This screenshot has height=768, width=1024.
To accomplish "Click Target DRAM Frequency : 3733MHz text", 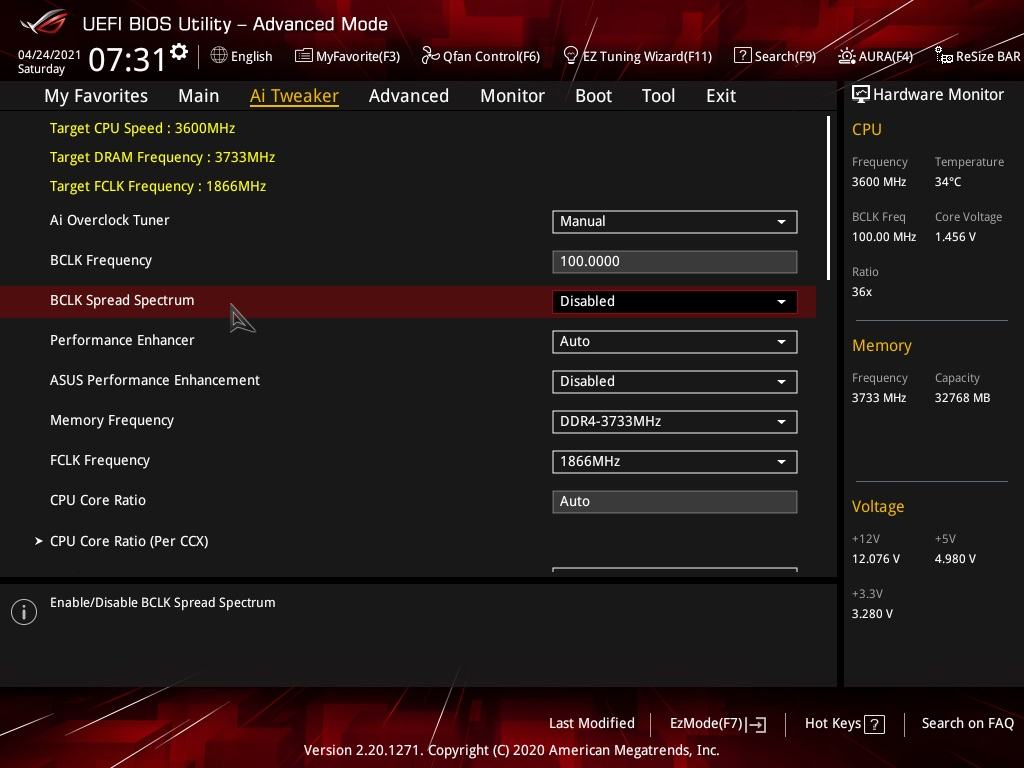I will click(163, 157).
